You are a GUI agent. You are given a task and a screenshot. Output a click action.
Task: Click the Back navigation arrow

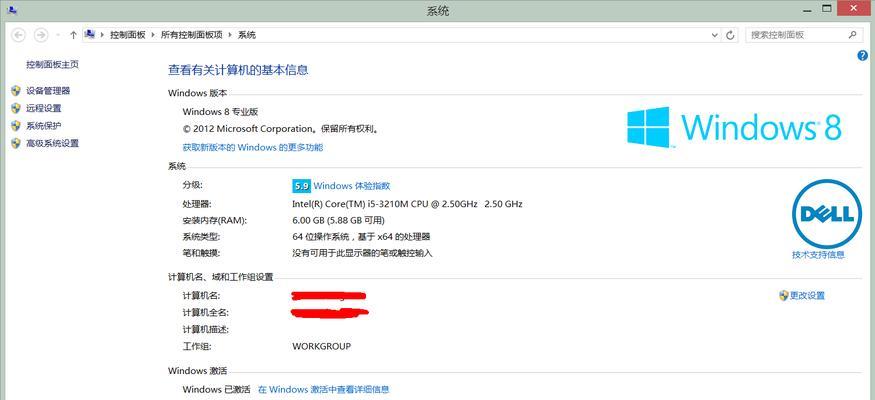point(19,35)
